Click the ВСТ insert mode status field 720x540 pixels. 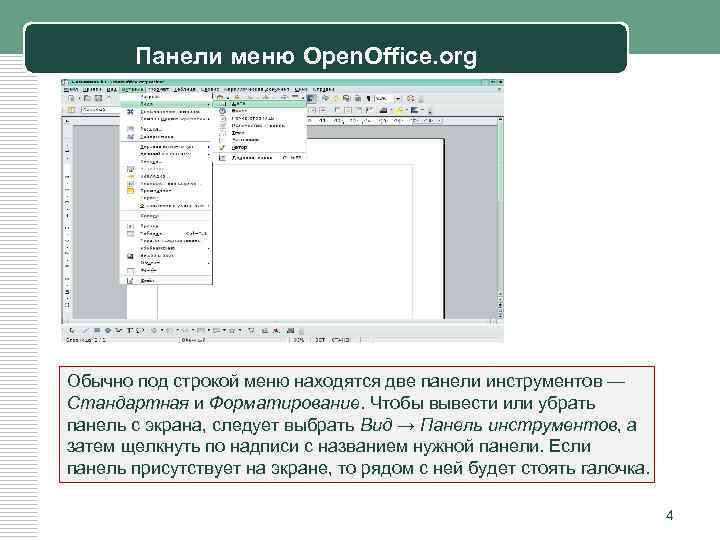click(320, 340)
